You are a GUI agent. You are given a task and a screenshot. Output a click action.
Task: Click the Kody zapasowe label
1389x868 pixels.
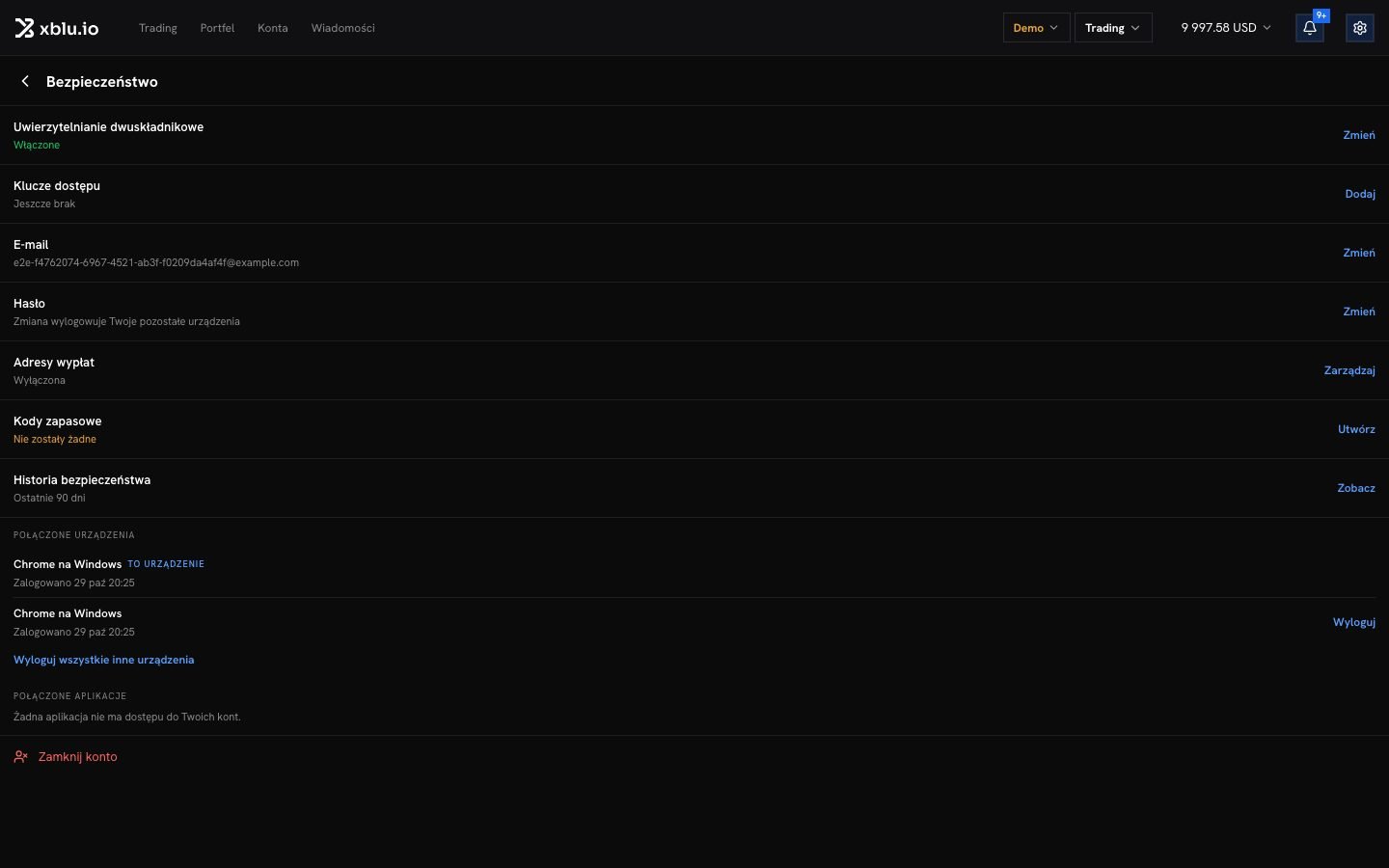[58, 421]
